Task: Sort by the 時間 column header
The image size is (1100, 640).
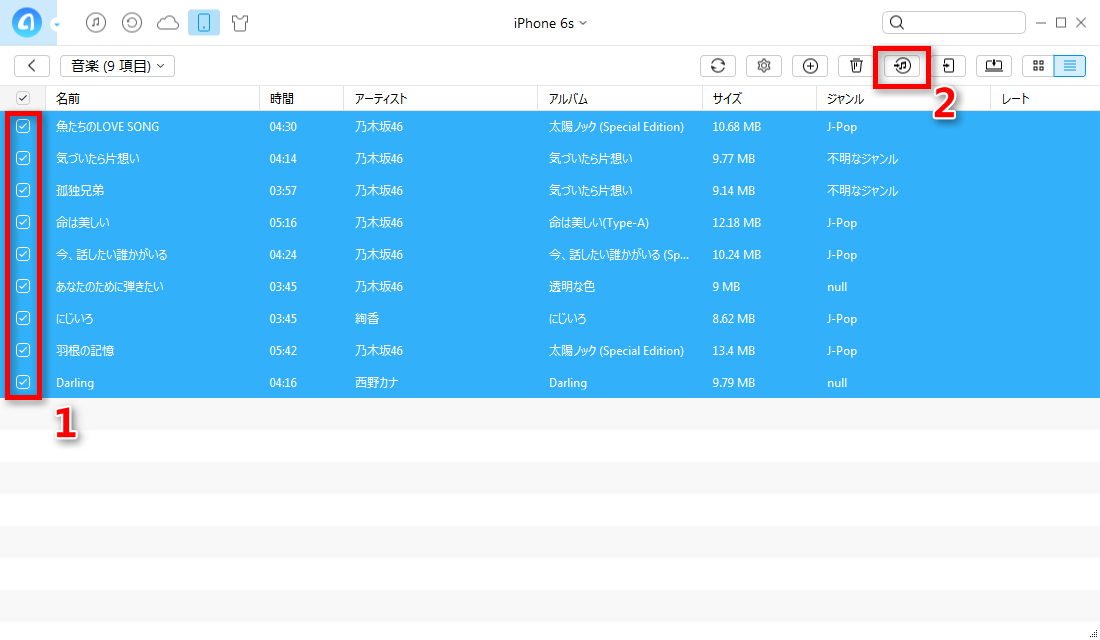Action: [302, 99]
